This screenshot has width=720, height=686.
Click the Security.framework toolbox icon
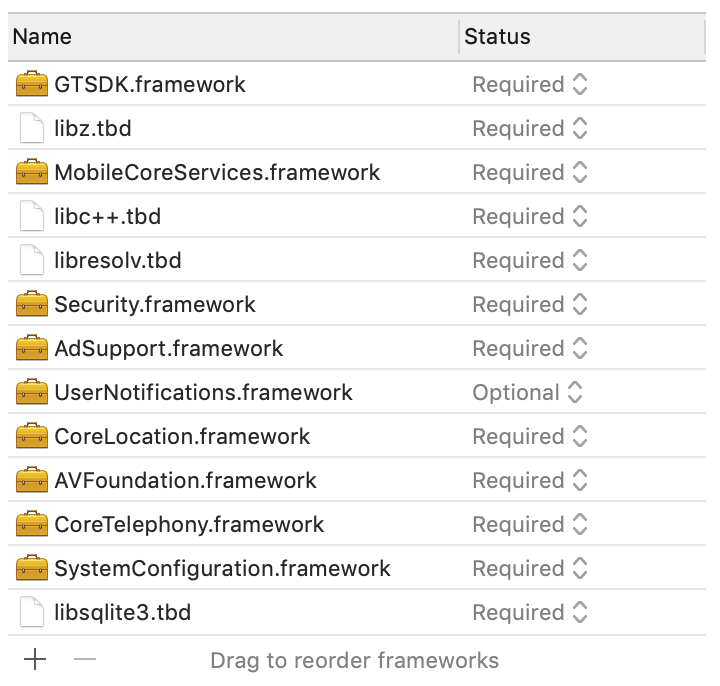coord(32,305)
